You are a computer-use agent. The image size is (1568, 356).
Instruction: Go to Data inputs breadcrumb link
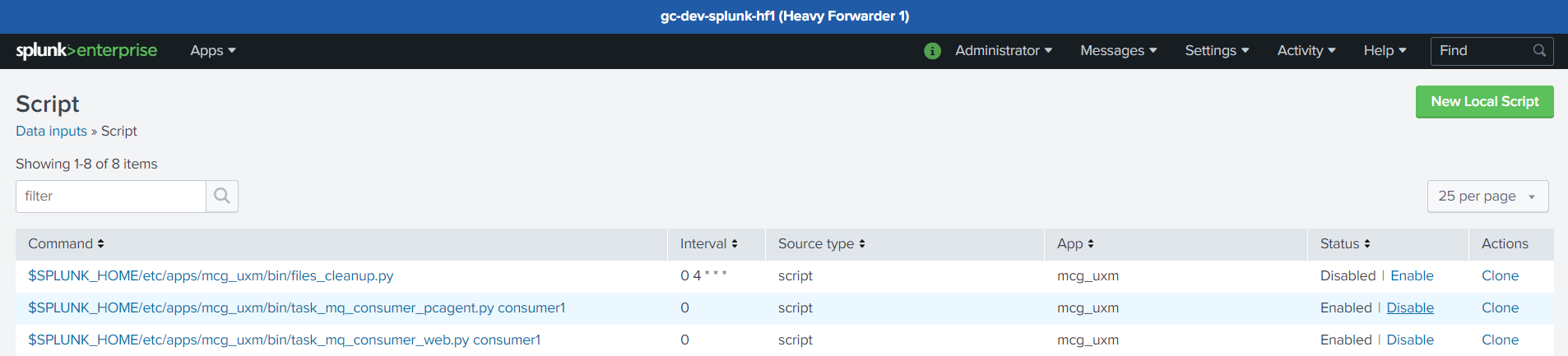click(51, 132)
